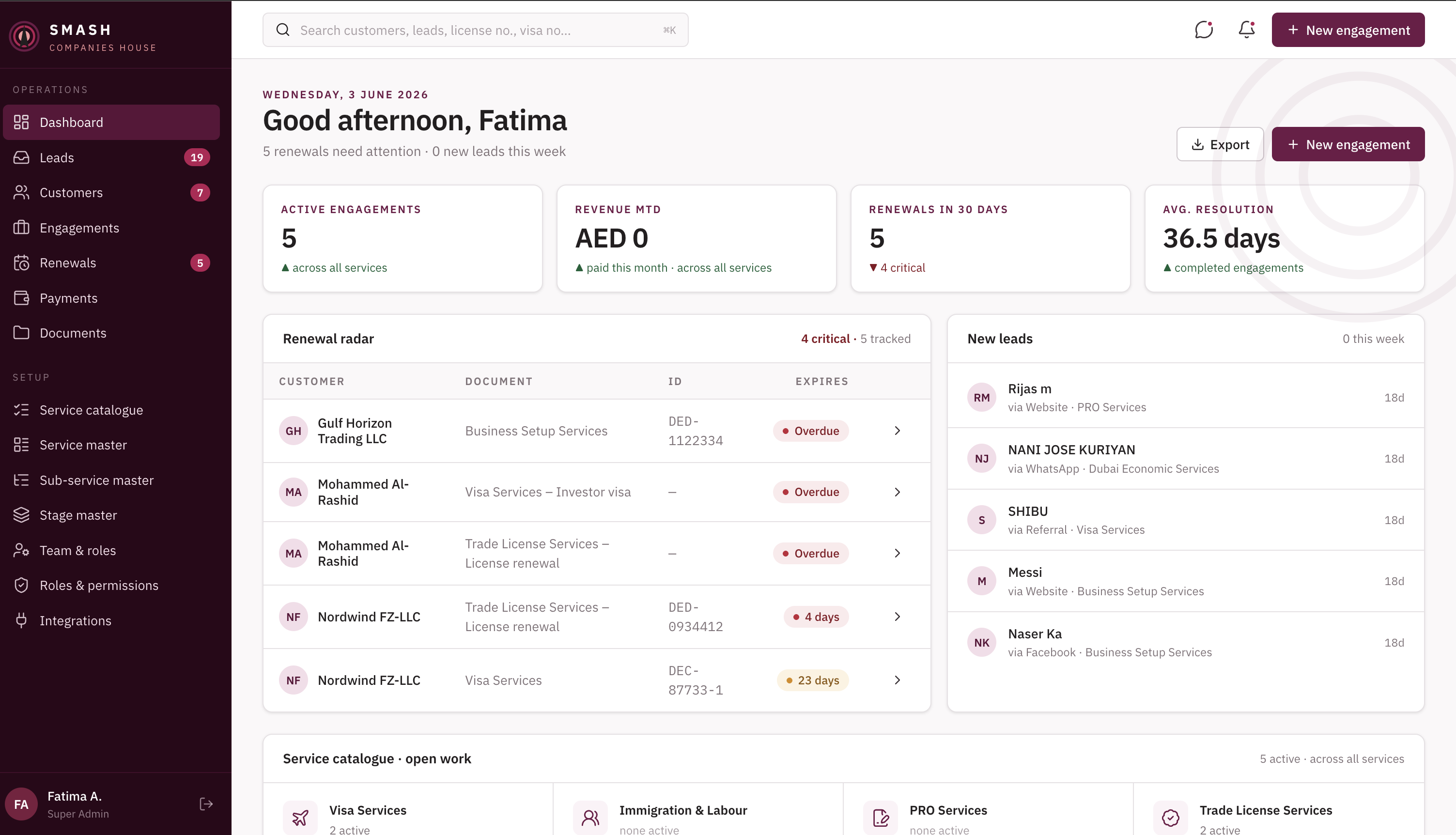Open the Renewals in 30 Days card
The width and height of the screenshot is (1456, 835).
(991, 239)
